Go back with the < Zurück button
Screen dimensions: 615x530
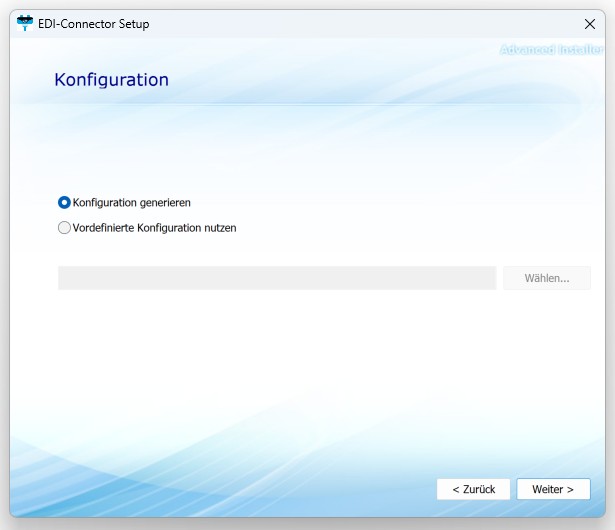tap(473, 489)
